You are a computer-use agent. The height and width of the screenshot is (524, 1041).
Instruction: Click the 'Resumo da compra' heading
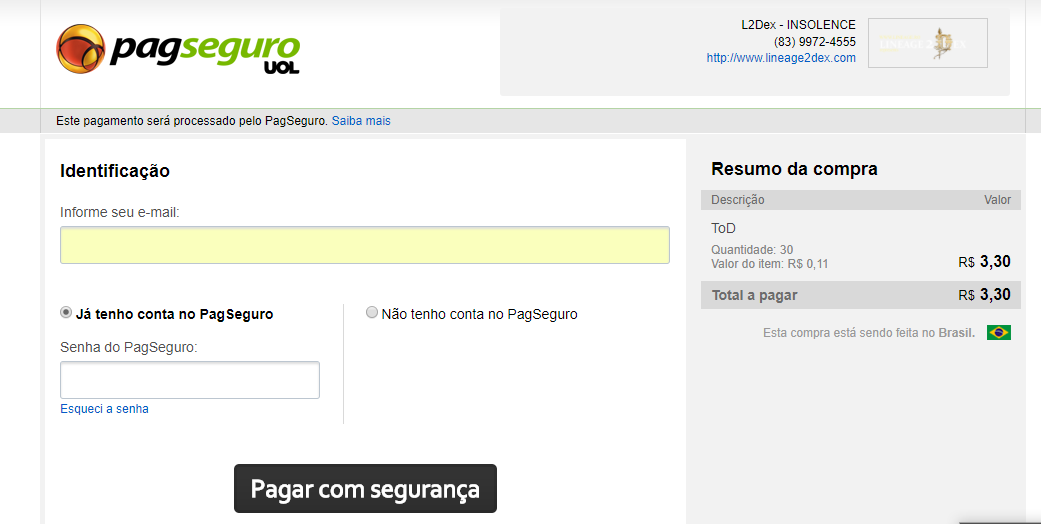pyautogui.click(x=794, y=169)
